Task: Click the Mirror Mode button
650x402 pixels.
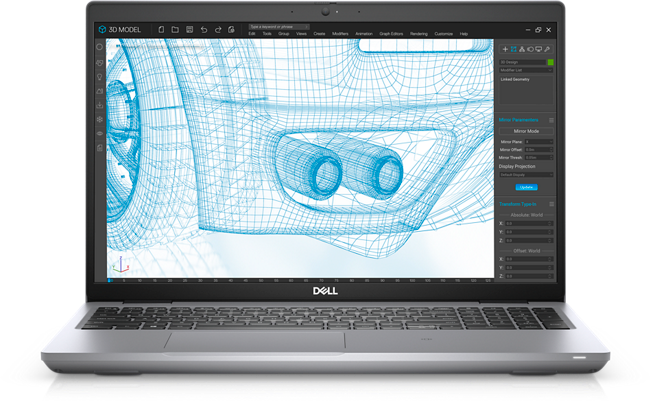Action: (526, 131)
